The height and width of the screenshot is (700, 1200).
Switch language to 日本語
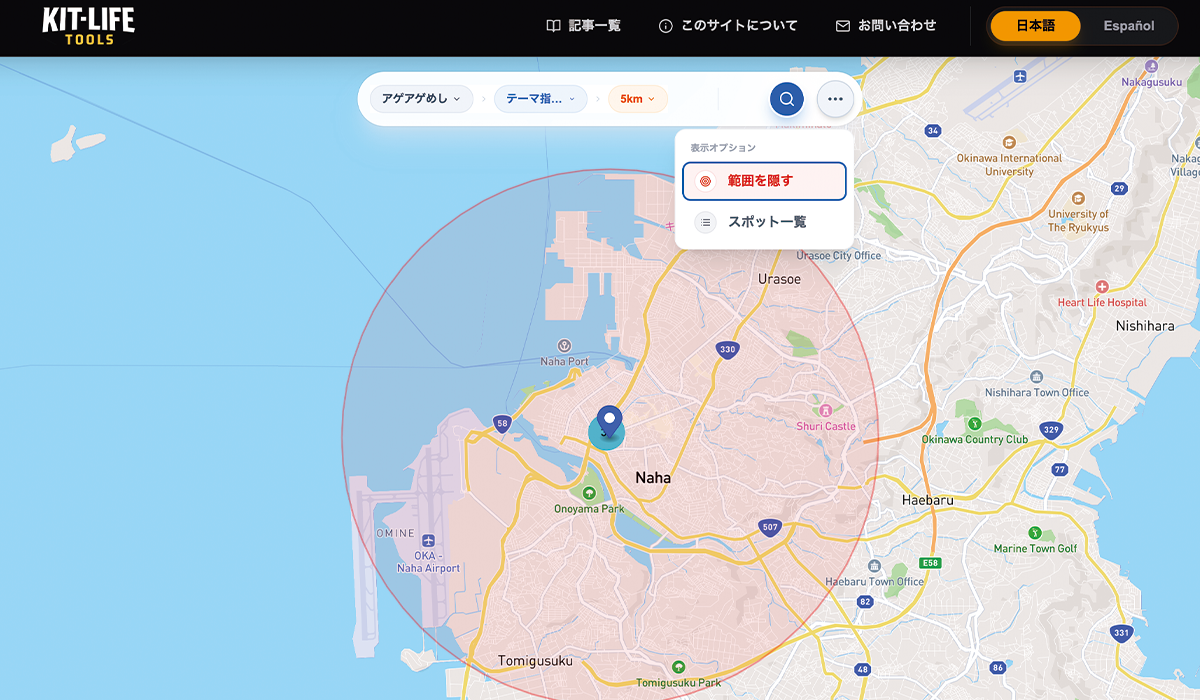click(1035, 26)
